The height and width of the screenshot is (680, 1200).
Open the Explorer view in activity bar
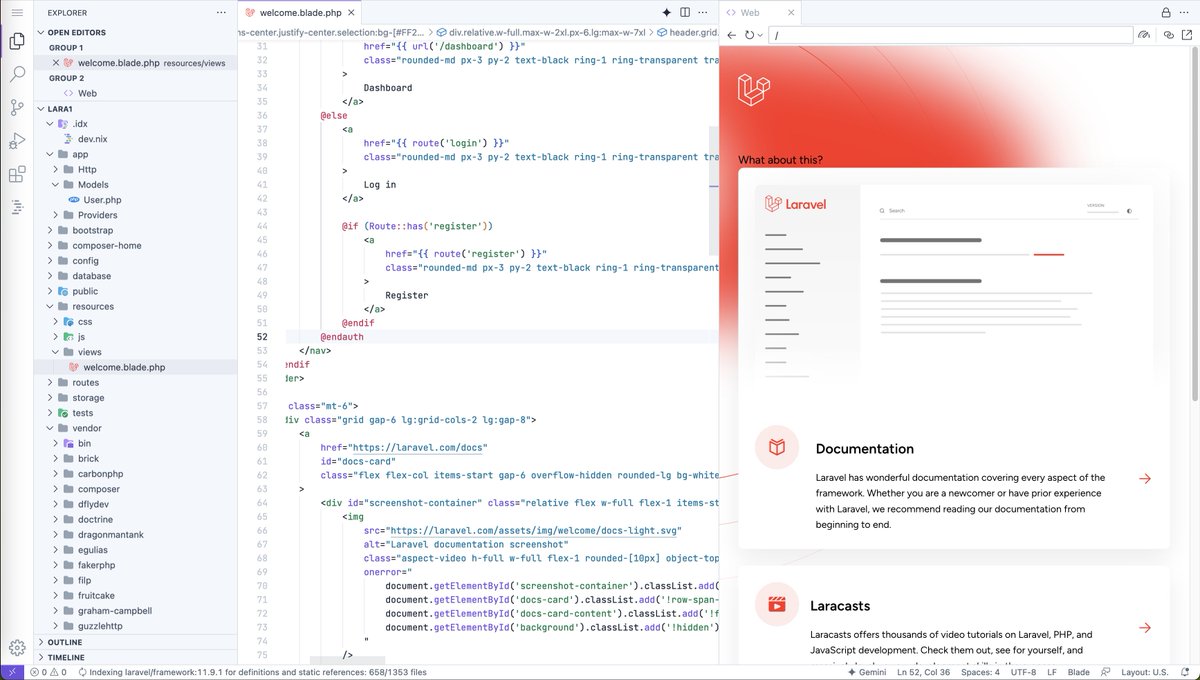17,42
